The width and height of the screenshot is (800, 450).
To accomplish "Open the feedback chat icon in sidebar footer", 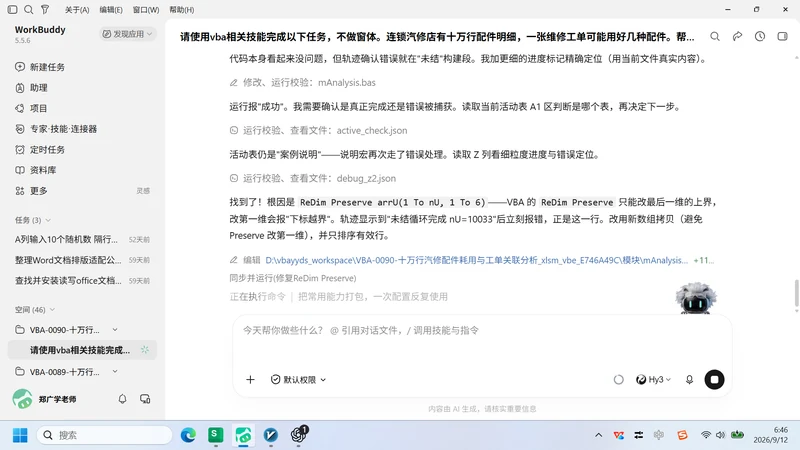I will click(145, 399).
